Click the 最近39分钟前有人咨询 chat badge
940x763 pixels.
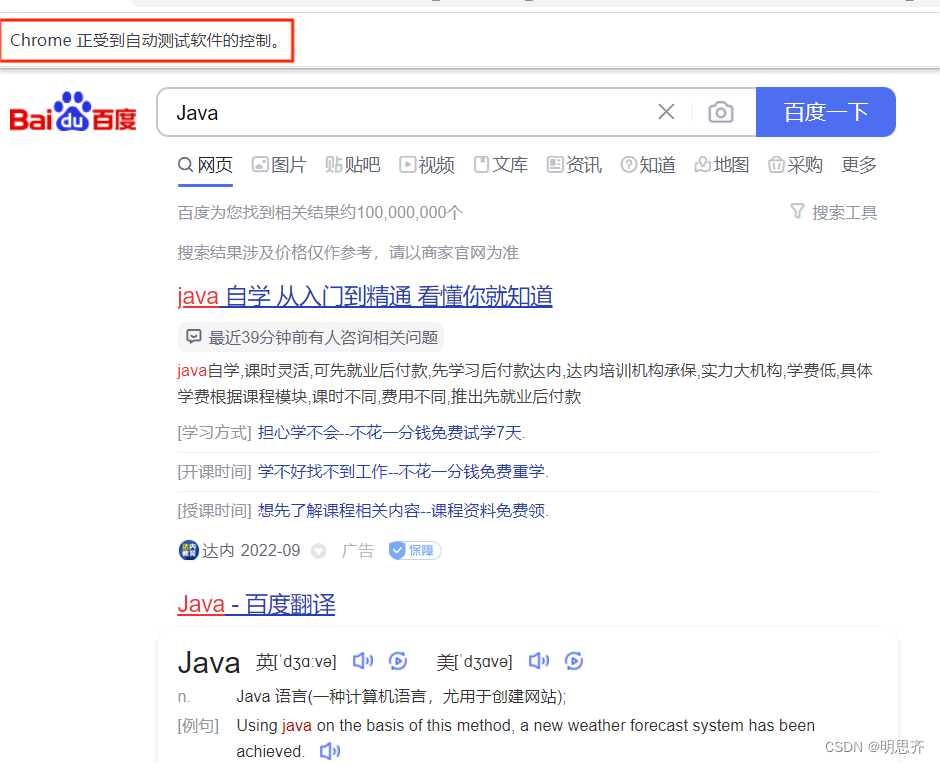pos(311,337)
